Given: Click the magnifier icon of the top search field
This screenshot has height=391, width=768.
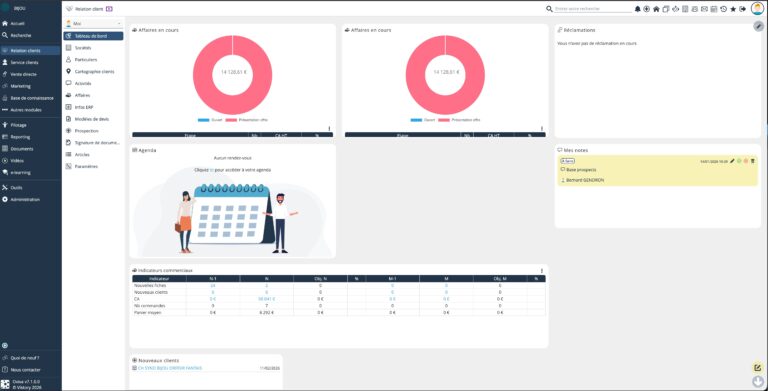Looking at the screenshot, I should [x=549, y=9].
